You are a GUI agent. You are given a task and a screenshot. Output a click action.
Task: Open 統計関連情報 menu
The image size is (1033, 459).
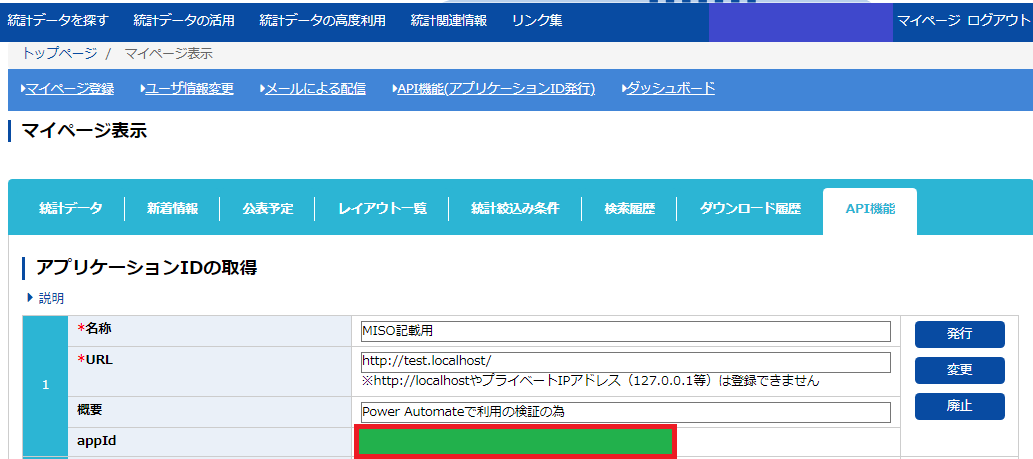[449, 20]
